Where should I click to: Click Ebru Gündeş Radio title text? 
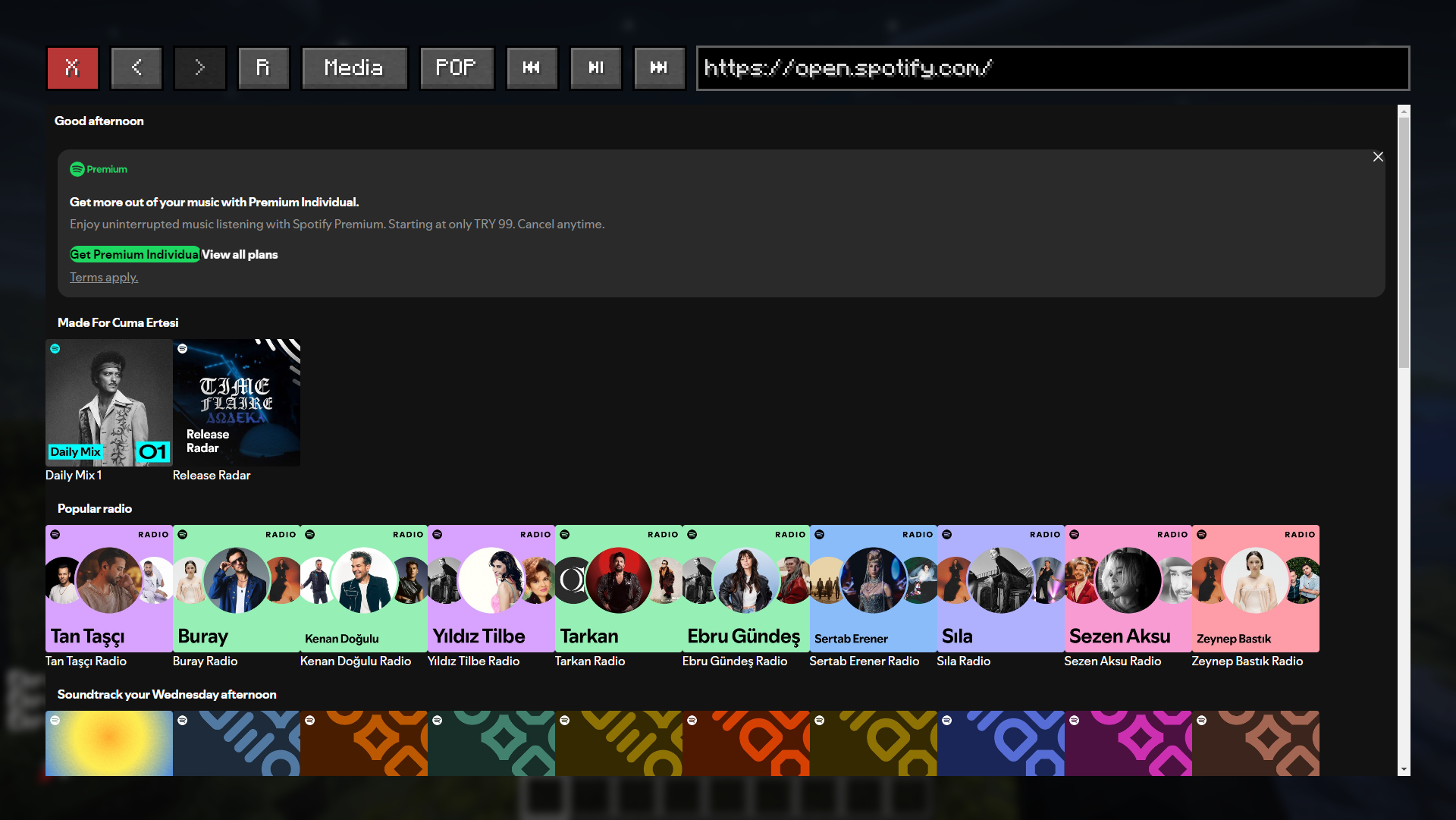point(735,661)
